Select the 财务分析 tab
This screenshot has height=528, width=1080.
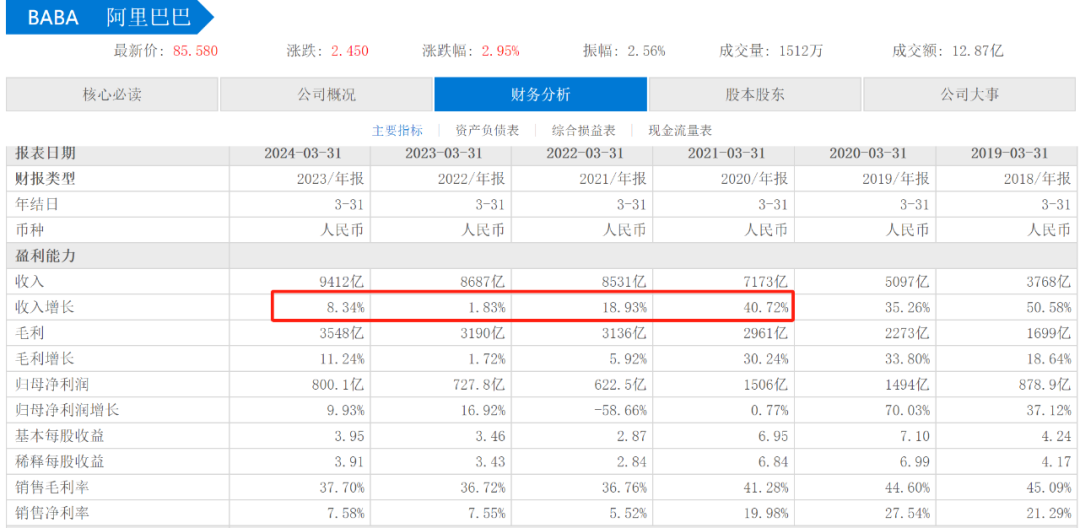click(x=541, y=94)
